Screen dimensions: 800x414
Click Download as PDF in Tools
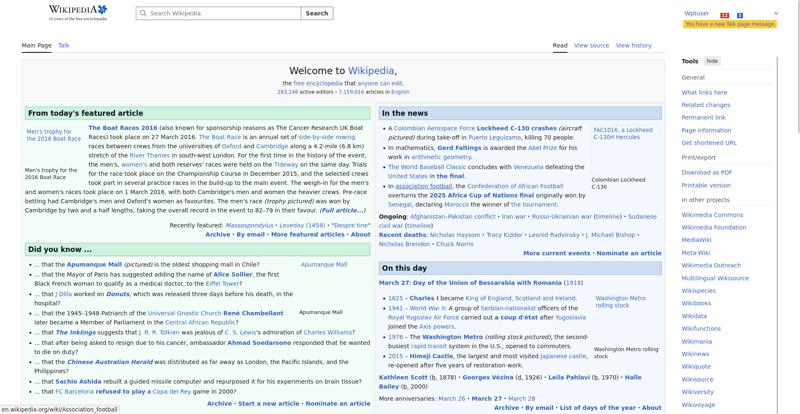coord(706,172)
